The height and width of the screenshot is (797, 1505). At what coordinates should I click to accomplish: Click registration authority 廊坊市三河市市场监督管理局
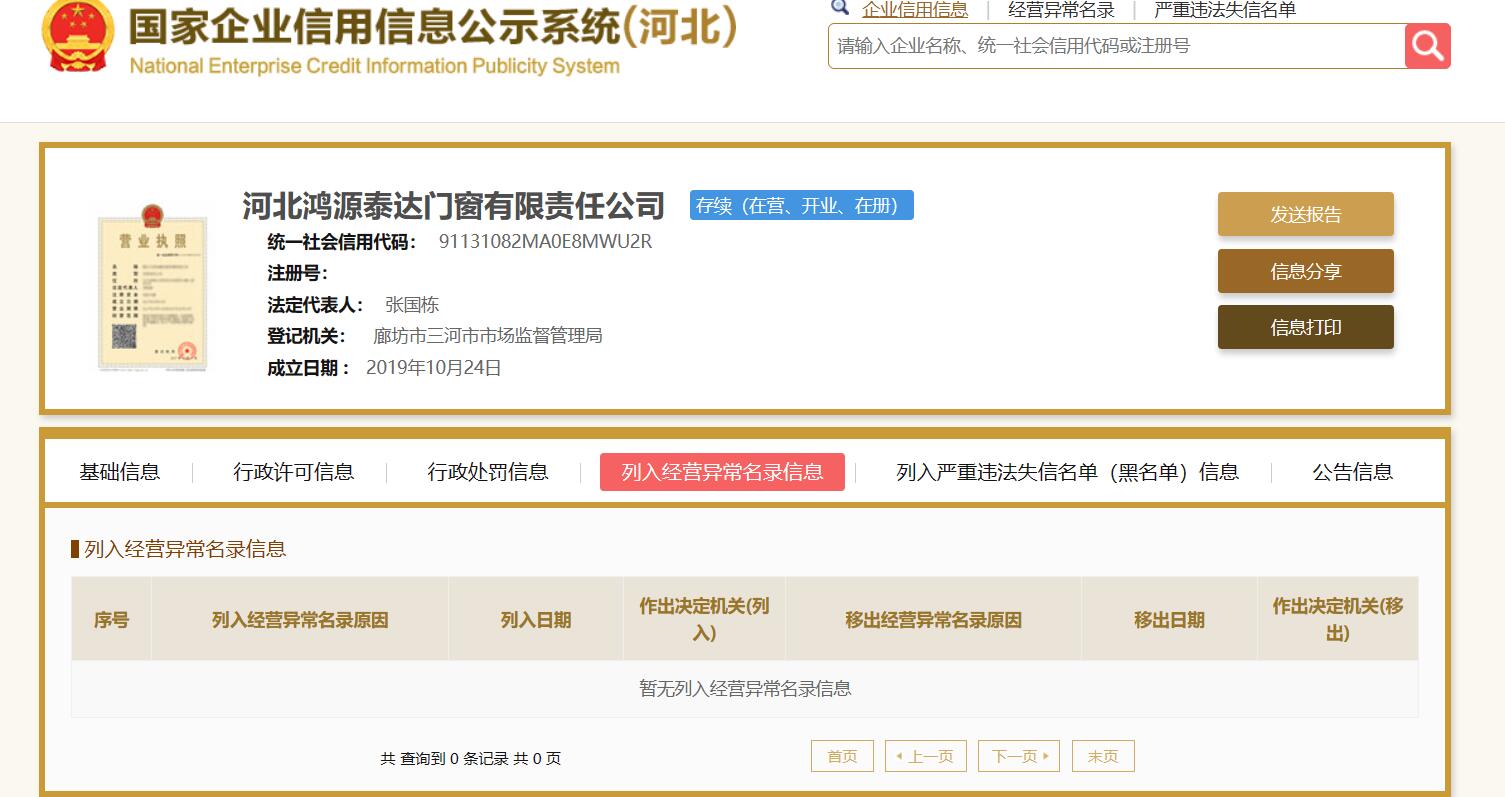tap(488, 336)
